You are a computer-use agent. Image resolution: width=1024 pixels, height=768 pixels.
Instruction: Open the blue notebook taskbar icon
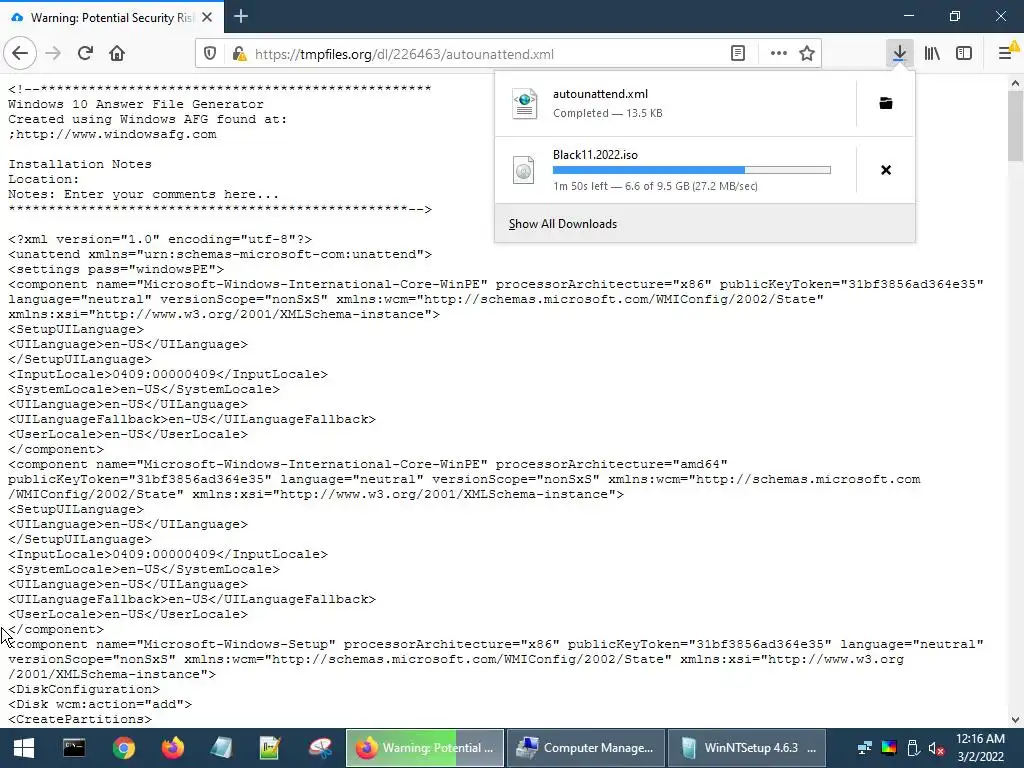coord(222,748)
